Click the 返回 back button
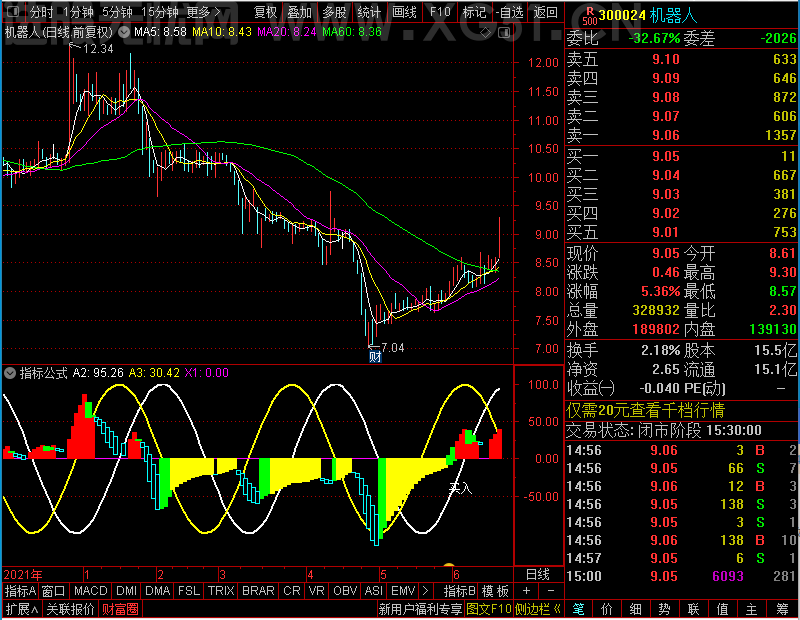 point(545,12)
